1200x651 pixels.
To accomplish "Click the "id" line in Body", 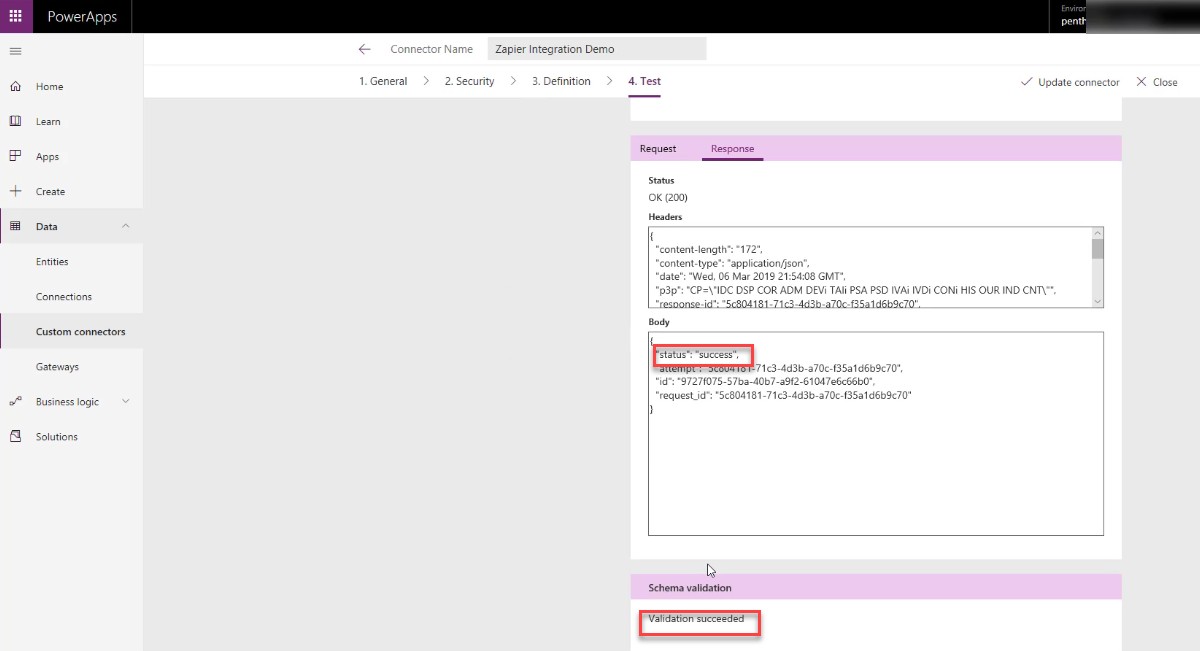I will point(765,381).
